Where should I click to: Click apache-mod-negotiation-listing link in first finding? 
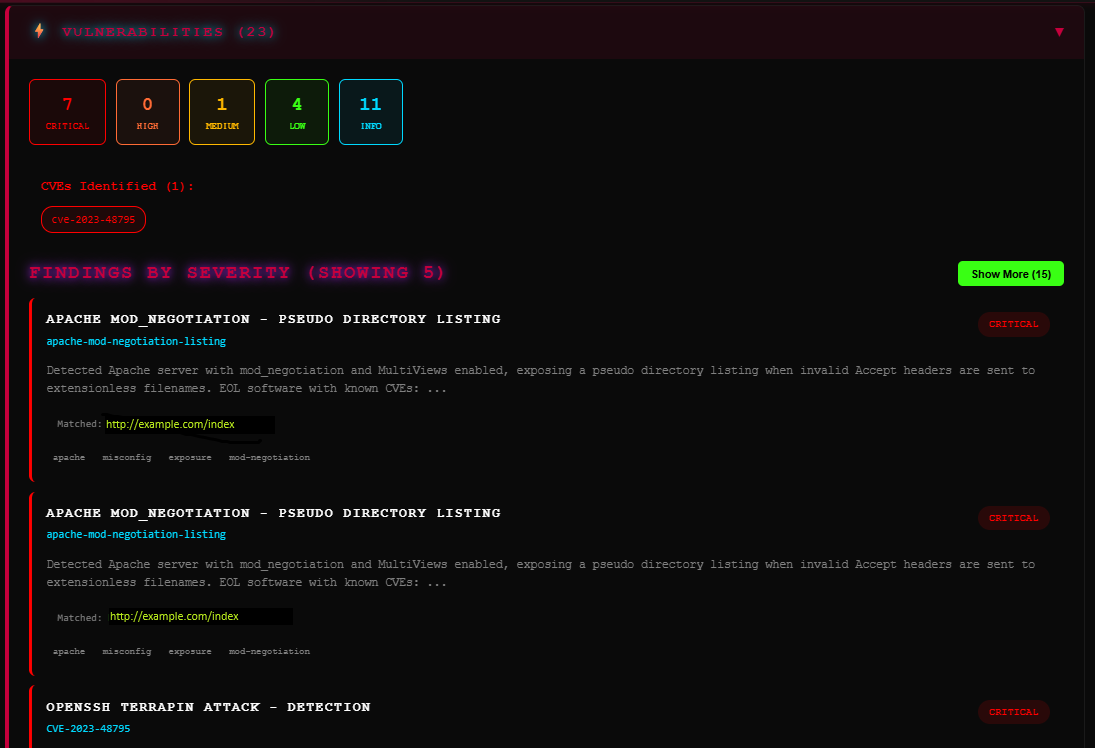(136, 341)
